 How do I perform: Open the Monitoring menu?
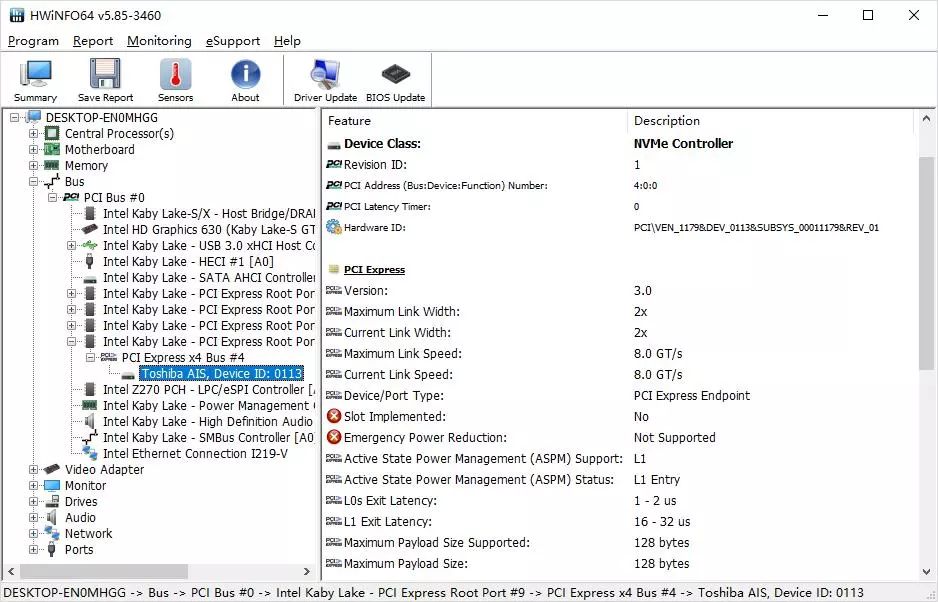point(159,41)
